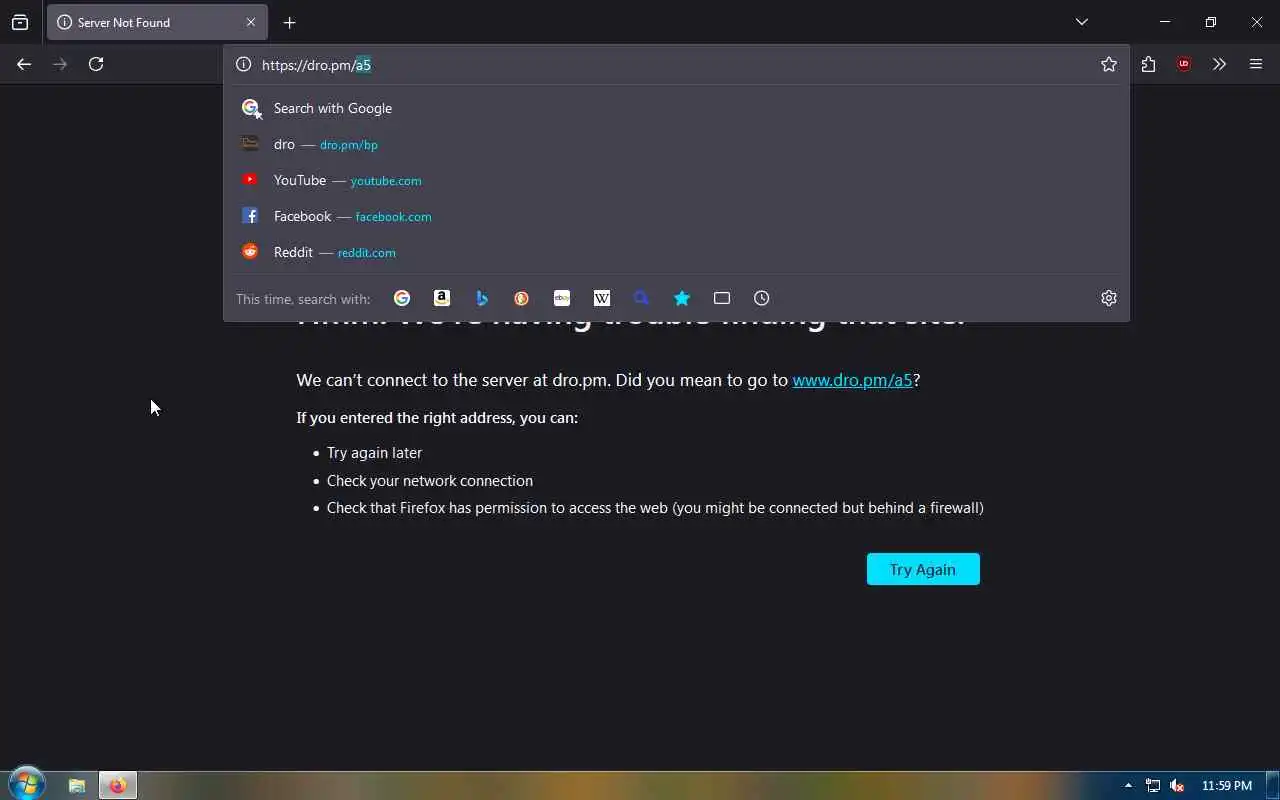Click the URL address field
This screenshot has width=1280, height=800.
675,64
